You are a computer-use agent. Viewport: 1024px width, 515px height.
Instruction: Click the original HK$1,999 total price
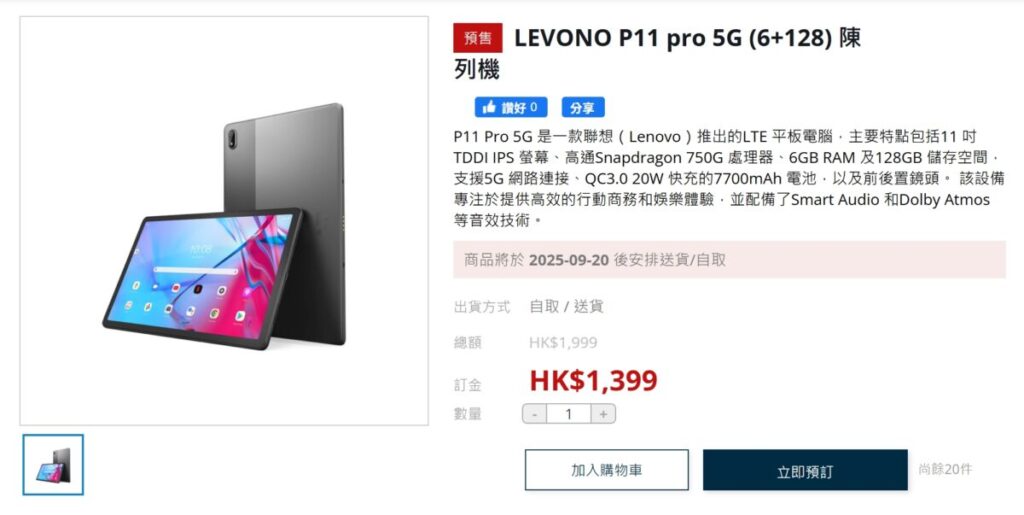point(563,343)
